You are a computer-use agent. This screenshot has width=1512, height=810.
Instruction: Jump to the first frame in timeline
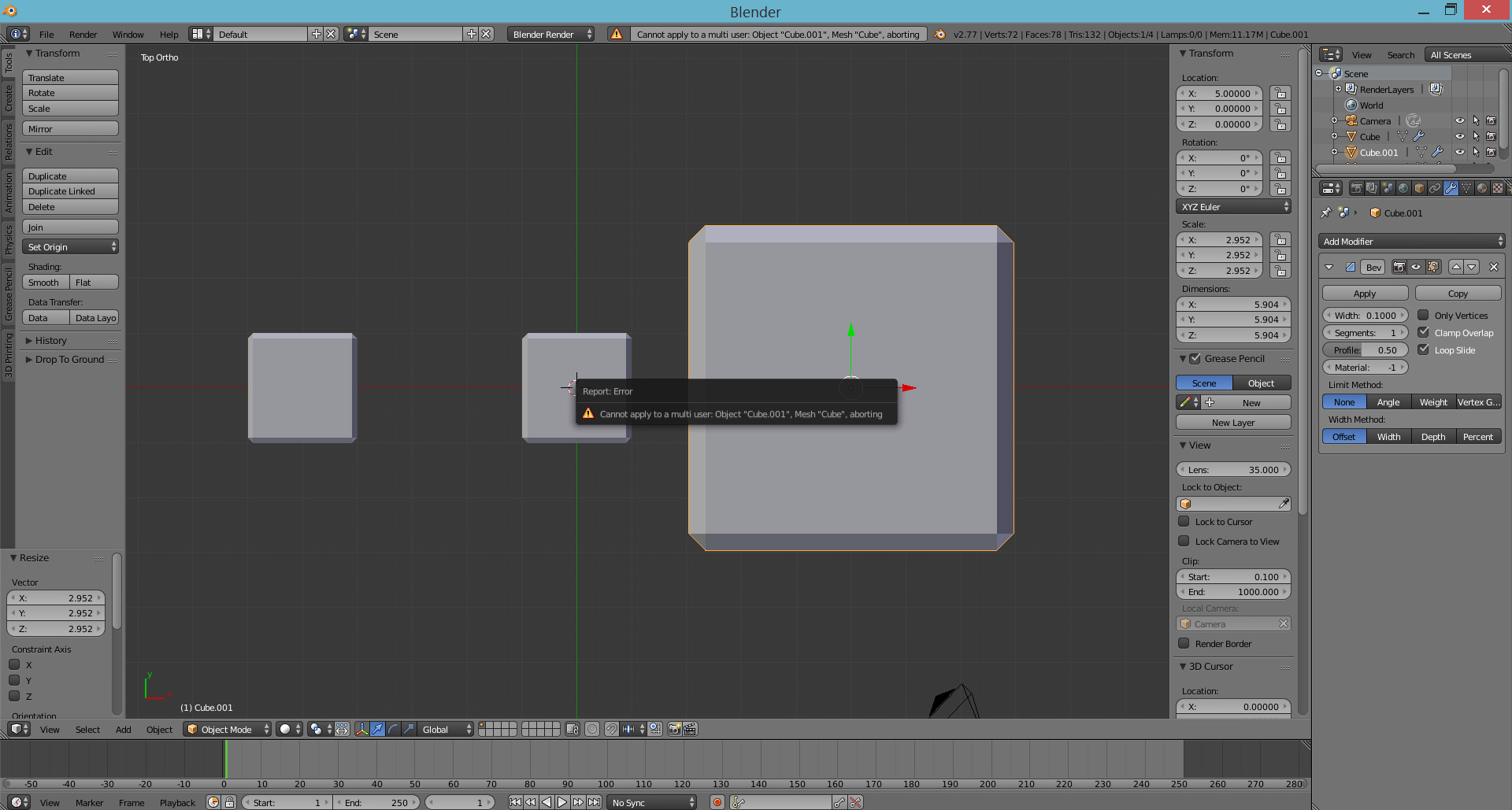click(x=515, y=802)
